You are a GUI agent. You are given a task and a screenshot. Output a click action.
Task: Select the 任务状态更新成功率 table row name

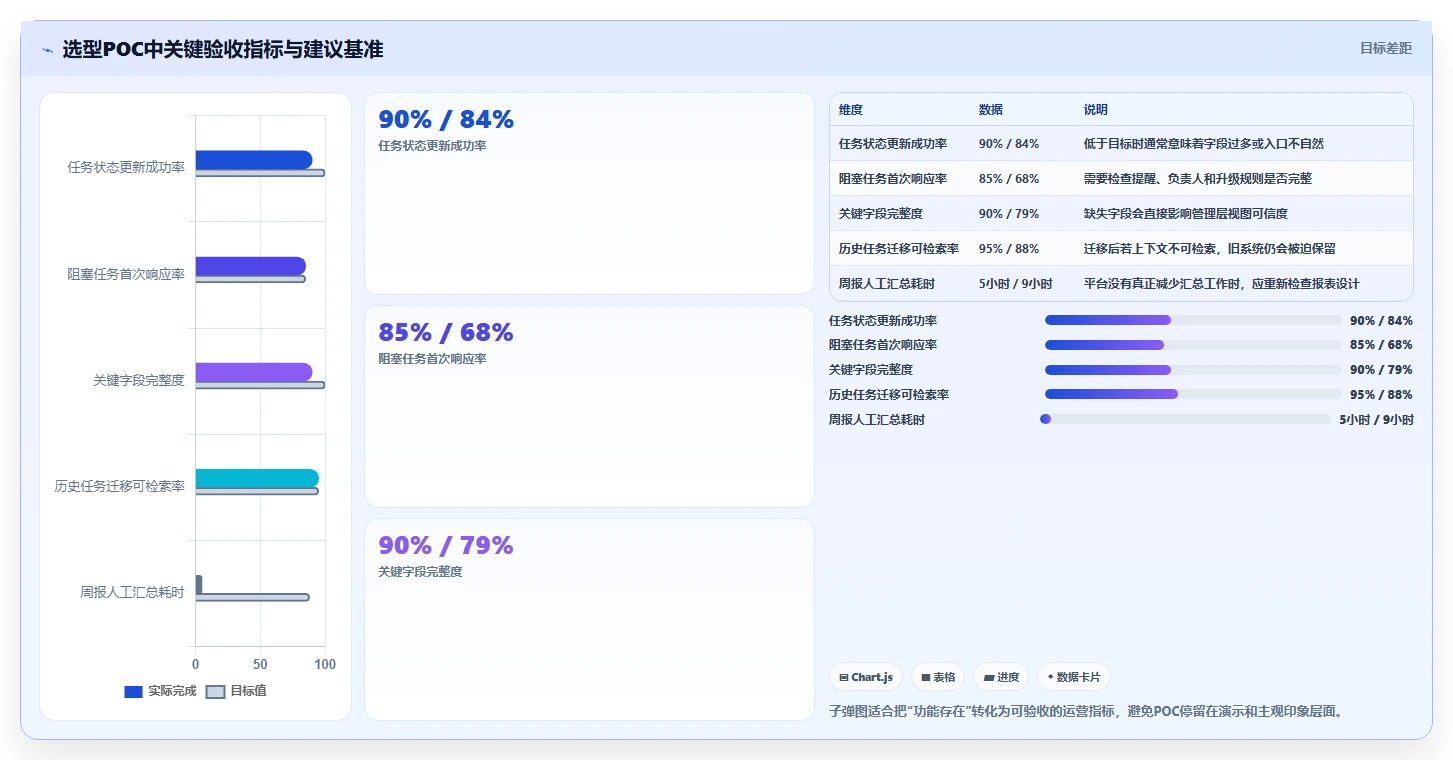coord(893,144)
